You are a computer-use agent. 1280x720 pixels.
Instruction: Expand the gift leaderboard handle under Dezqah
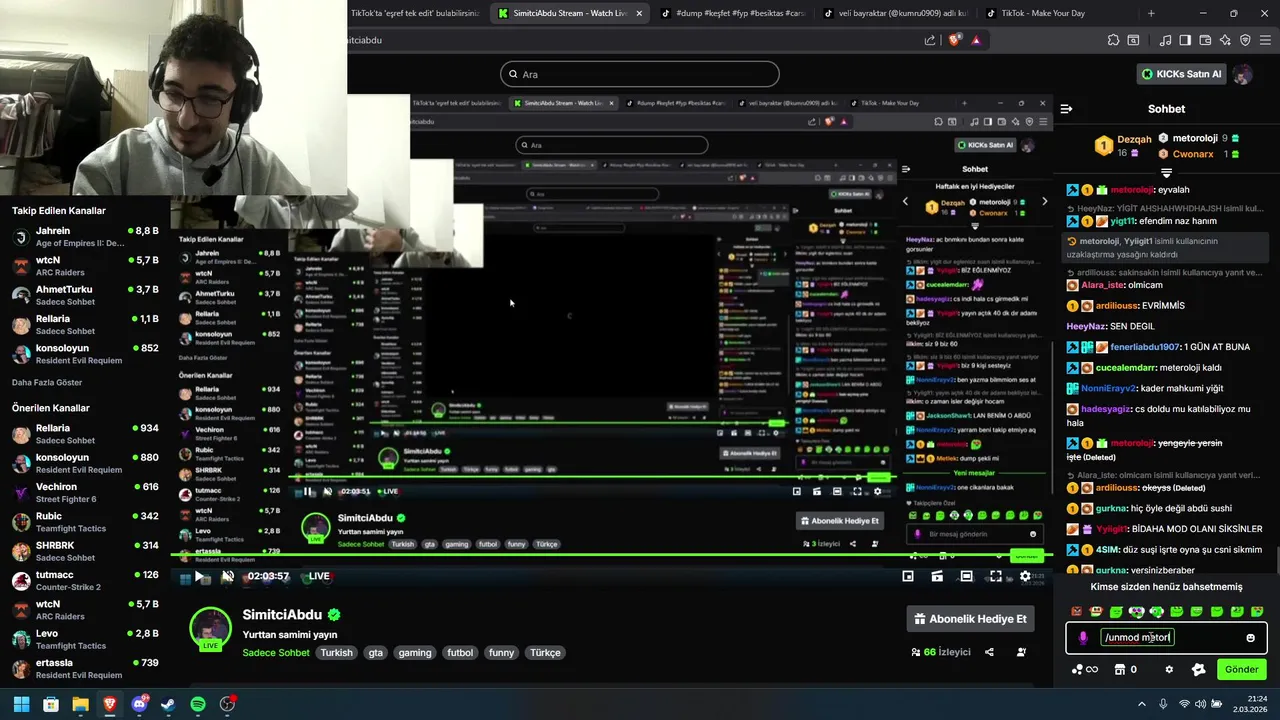(1166, 173)
